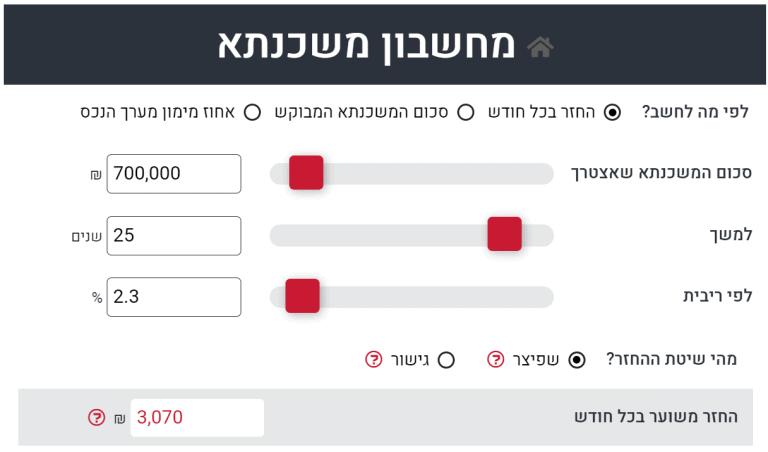Click the years field showing 25

174,236
